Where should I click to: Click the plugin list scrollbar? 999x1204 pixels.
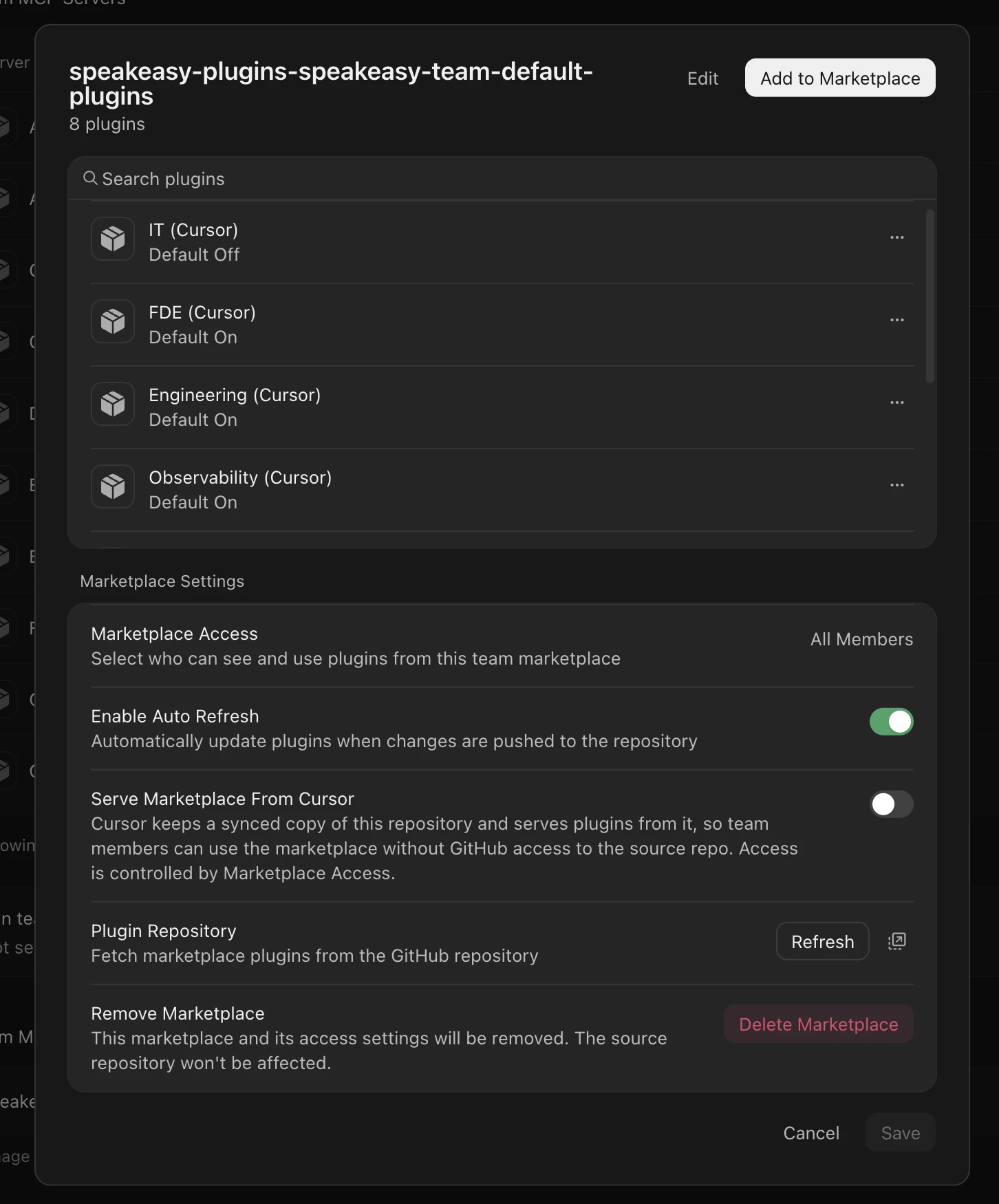point(930,296)
